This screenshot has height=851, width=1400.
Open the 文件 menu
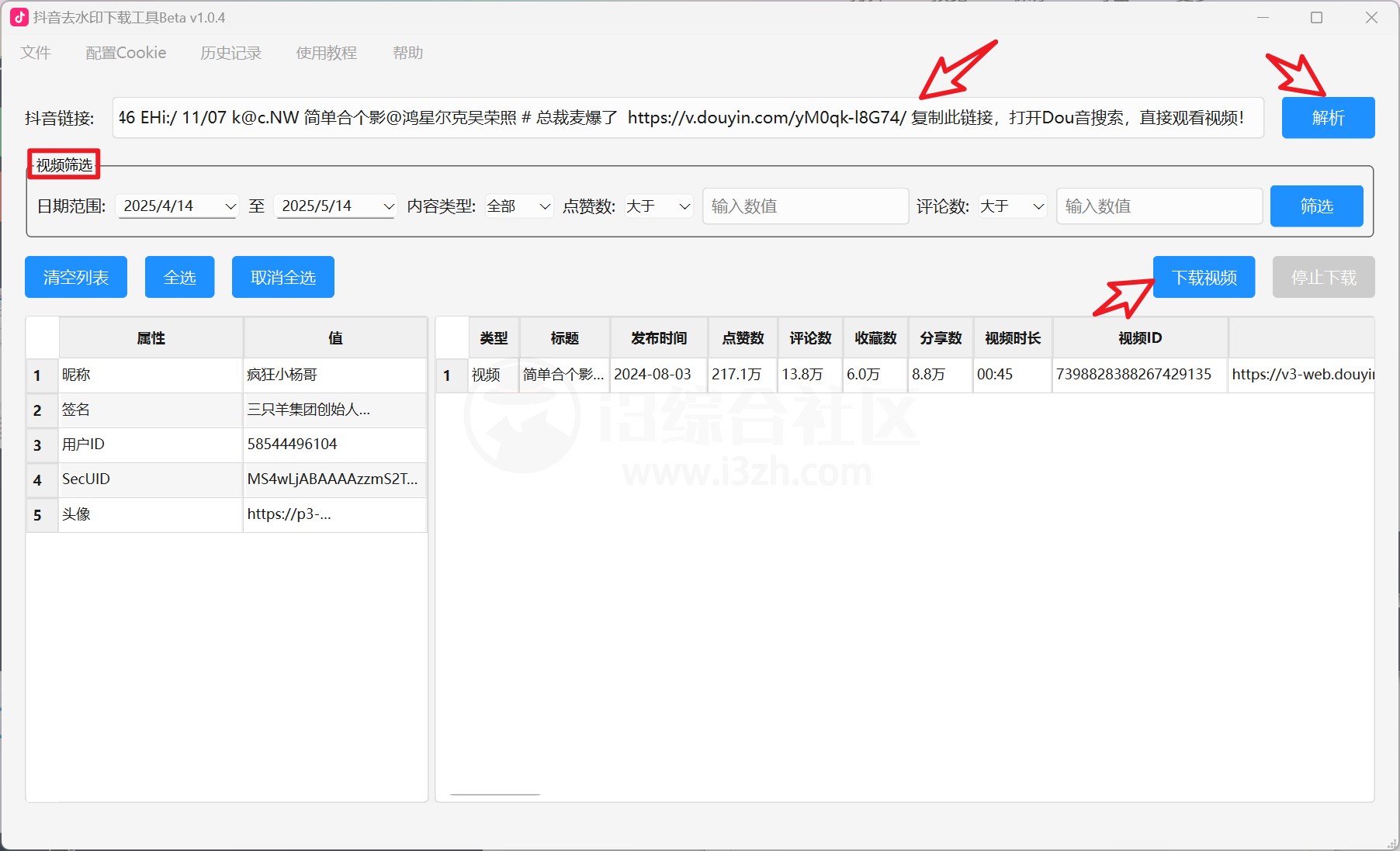[x=36, y=53]
